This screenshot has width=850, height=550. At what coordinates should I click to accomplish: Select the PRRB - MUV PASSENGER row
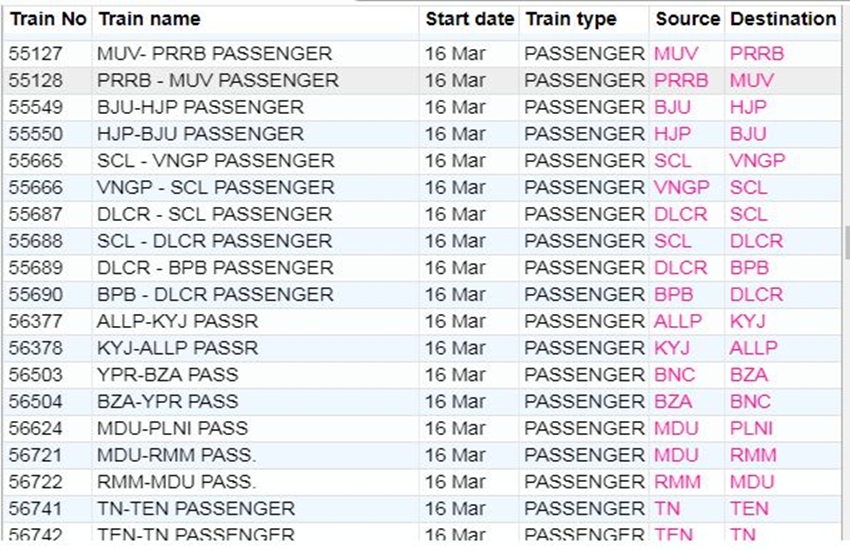tap(217, 80)
